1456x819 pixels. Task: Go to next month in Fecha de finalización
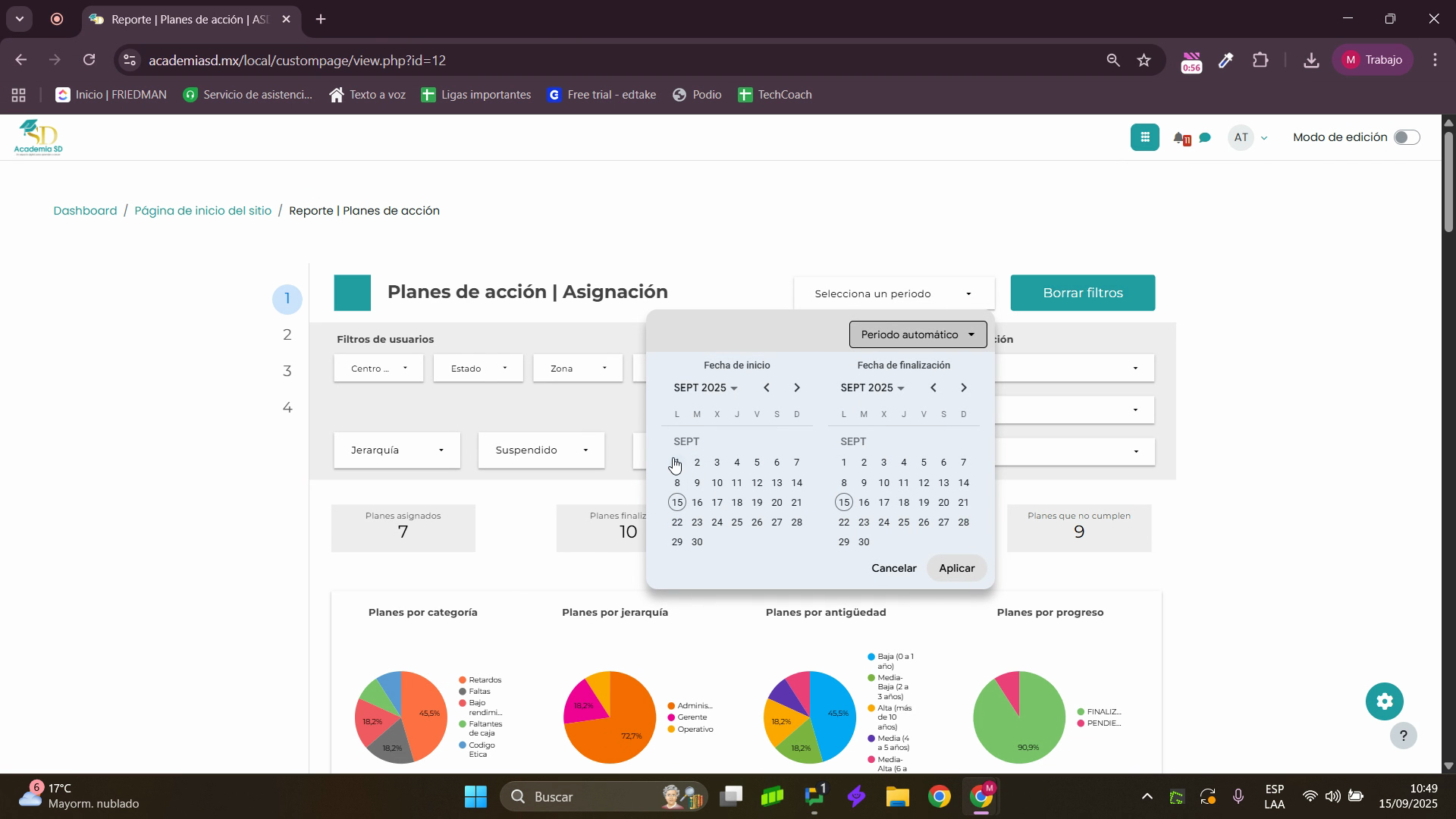(x=964, y=388)
